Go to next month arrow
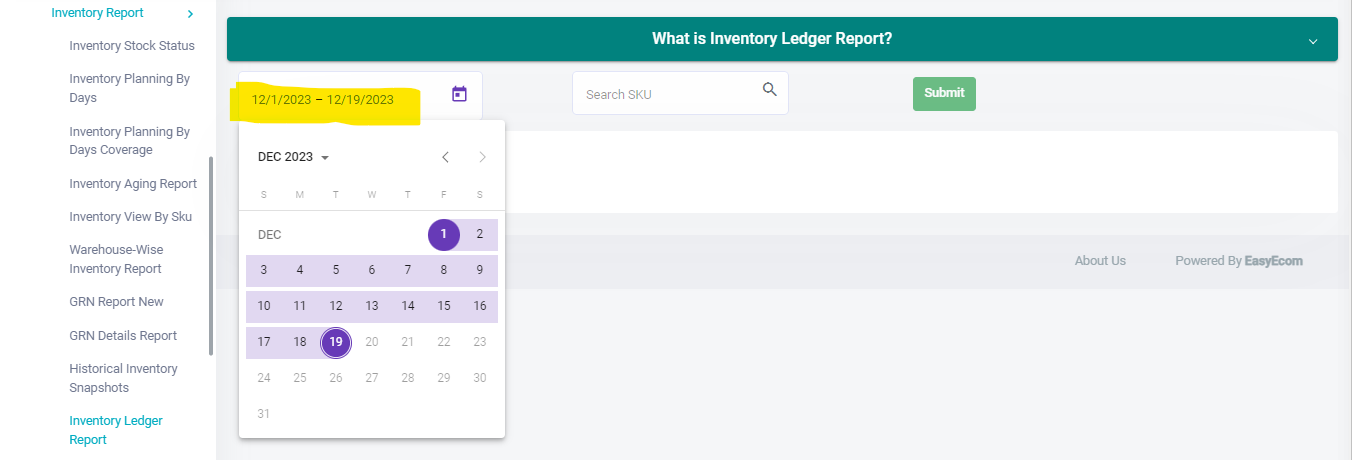The image size is (1352, 460). (x=483, y=157)
